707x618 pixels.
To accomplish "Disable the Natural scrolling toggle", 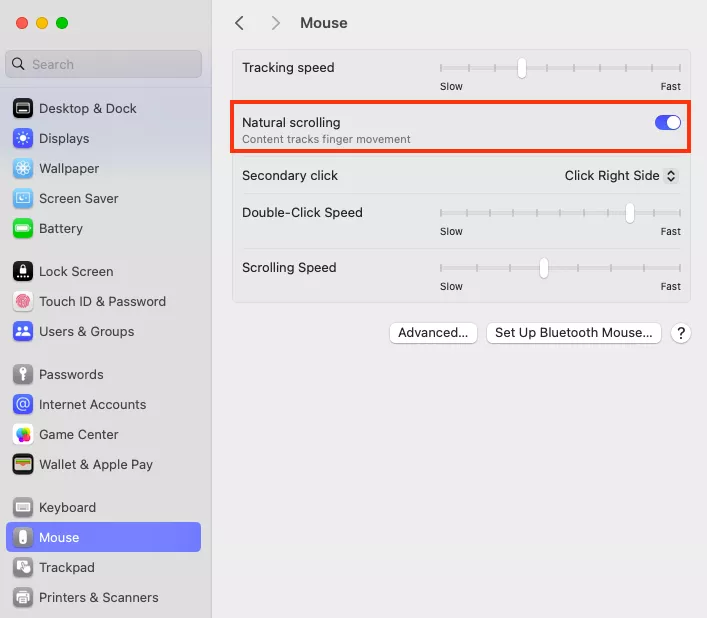I will 667,123.
